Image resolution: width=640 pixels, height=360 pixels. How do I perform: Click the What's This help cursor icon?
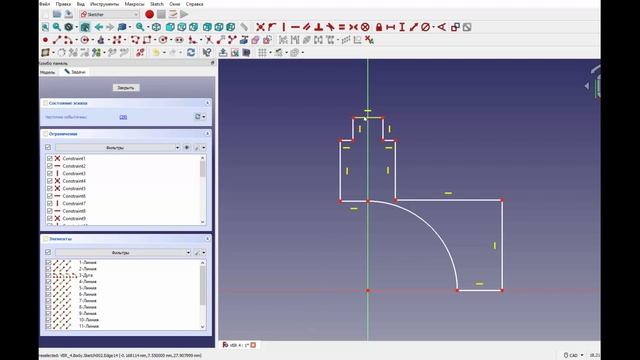tap(207, 53)
